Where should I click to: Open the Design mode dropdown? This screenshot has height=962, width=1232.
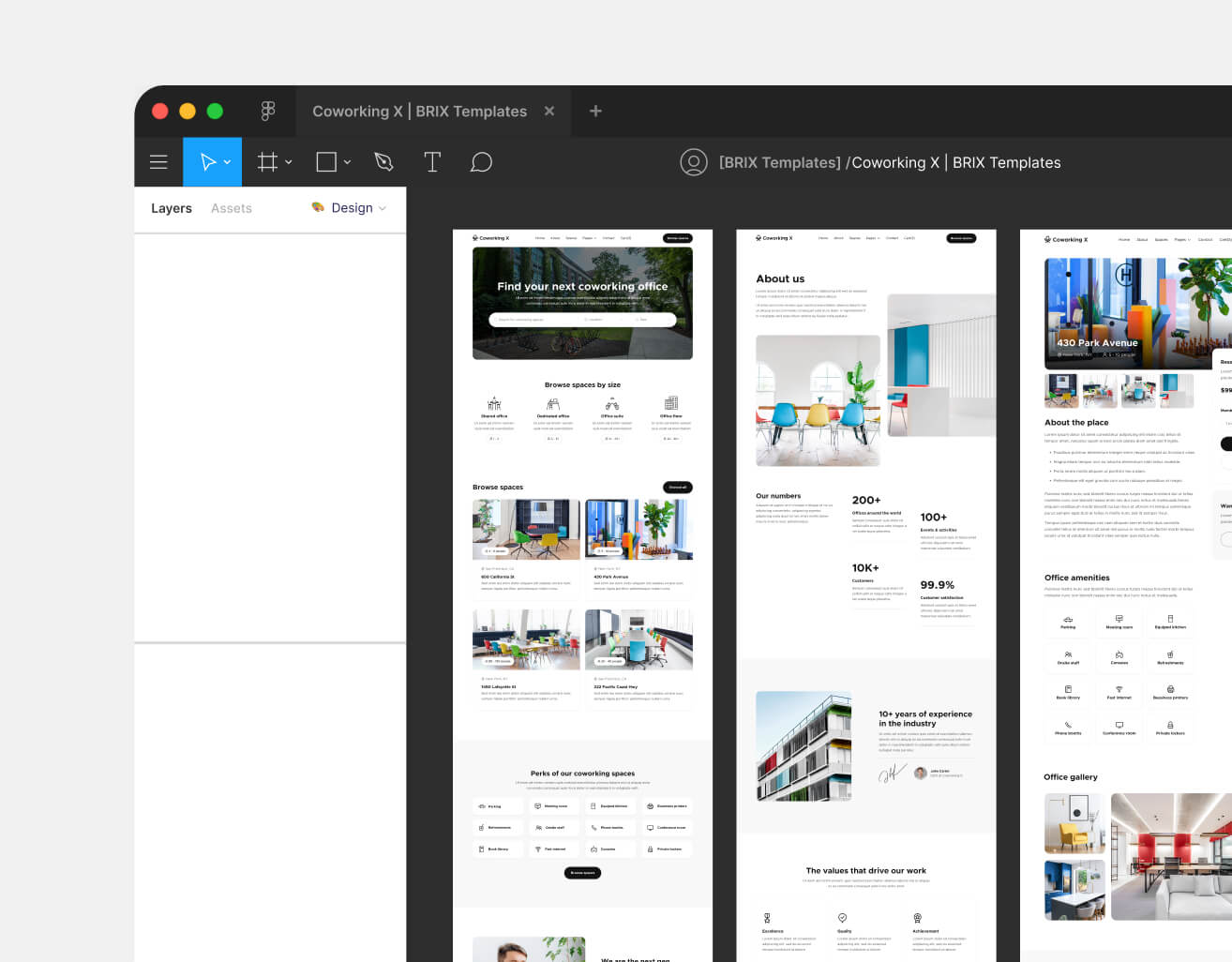coord(383,207)
